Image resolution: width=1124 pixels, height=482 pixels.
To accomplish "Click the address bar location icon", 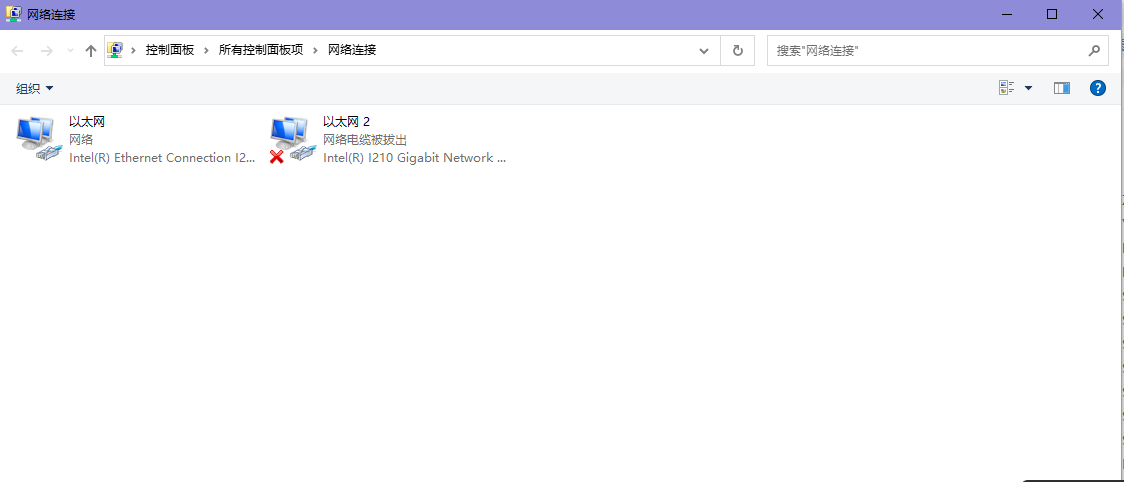I will 115,50.
